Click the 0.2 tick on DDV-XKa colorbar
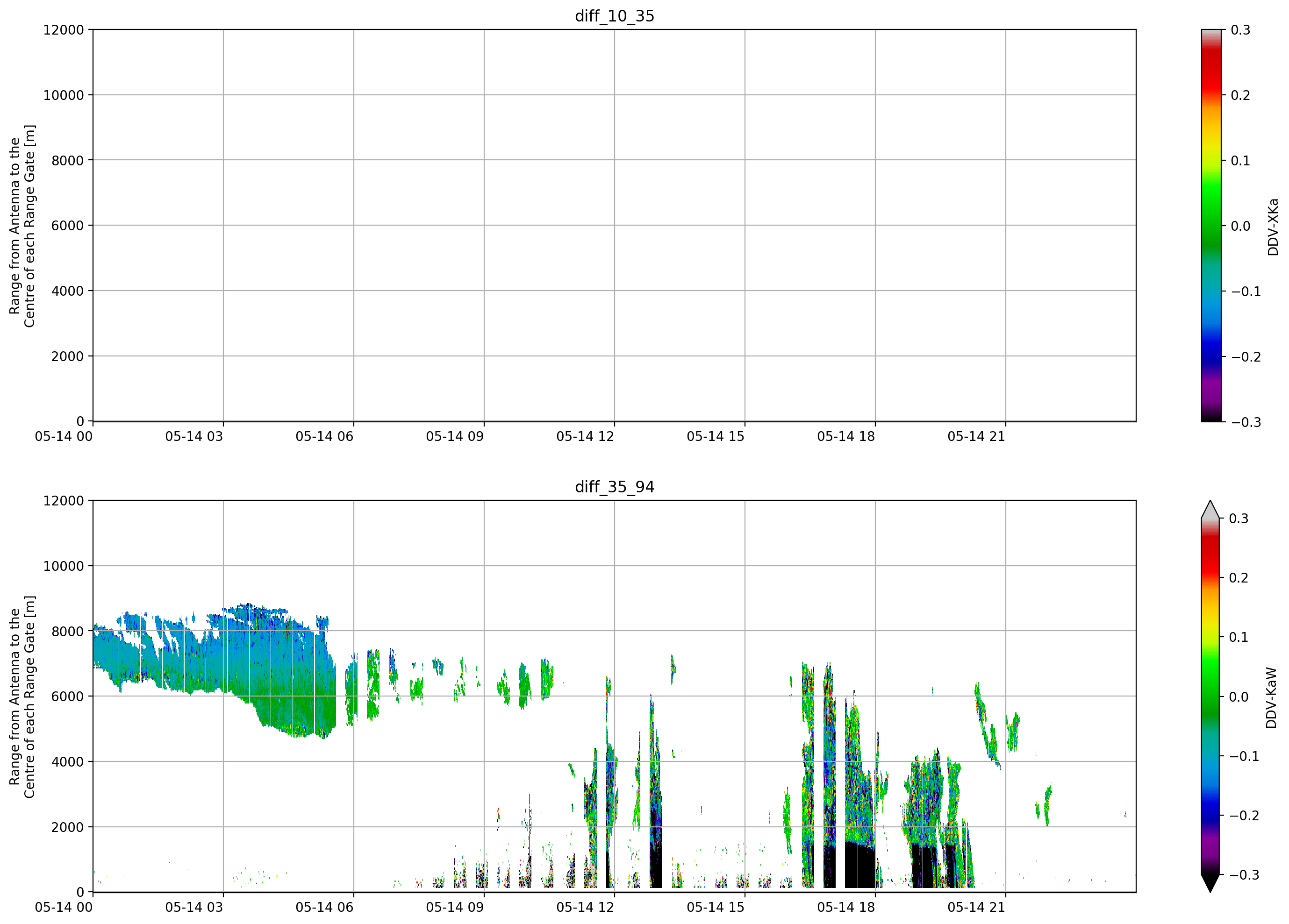 (x=1241, y=95)
